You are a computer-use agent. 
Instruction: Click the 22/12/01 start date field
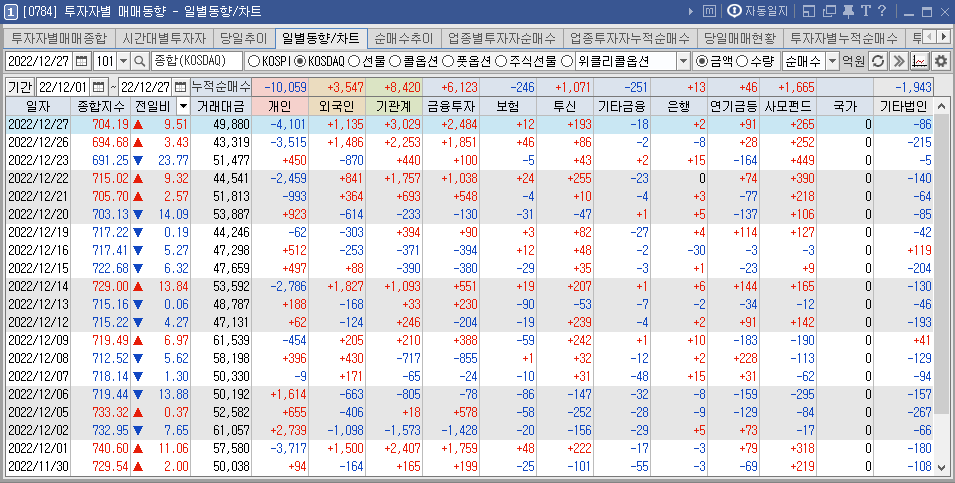63,86
